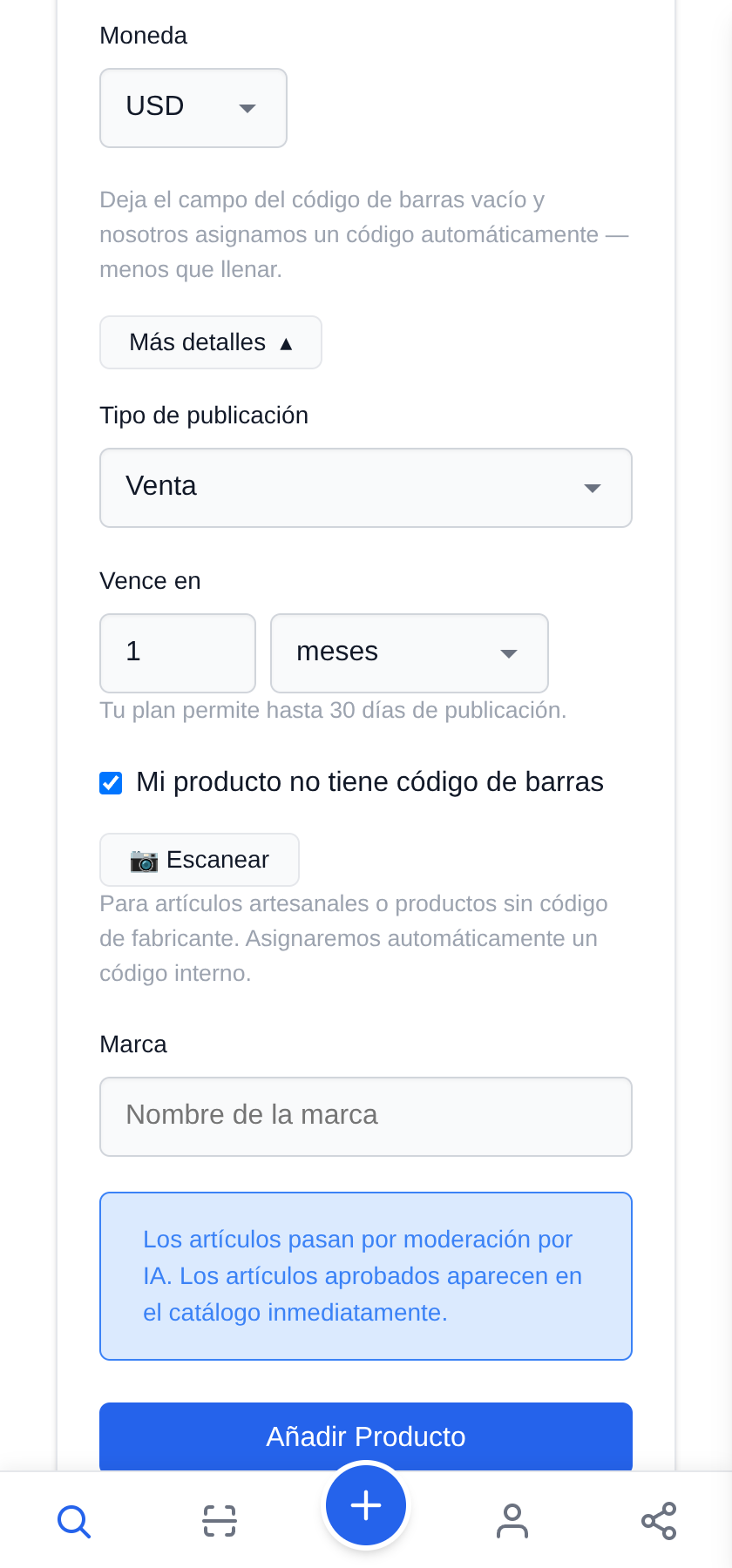The image size is (732, 1568).
Task: Click the Tu plan permite hasta 30 días note
Action: pos(333,711)
